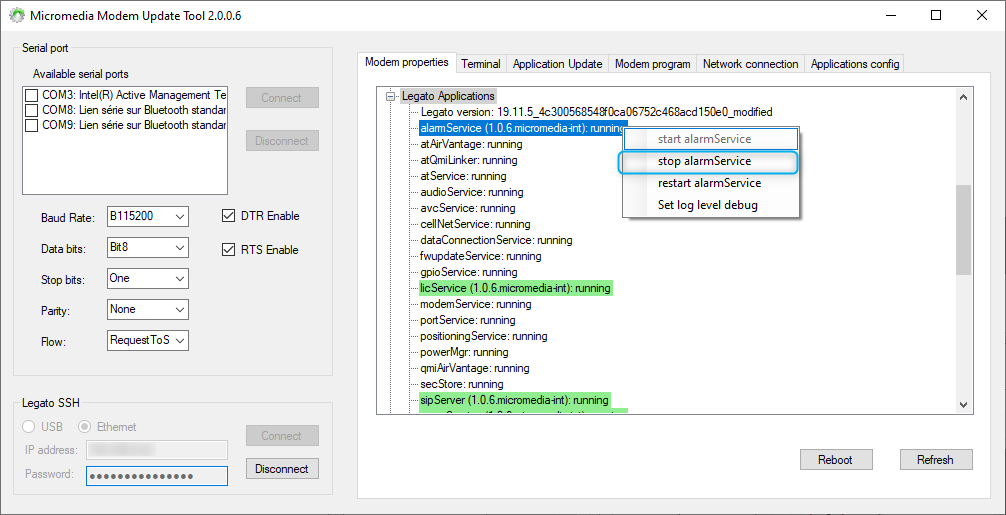Click the Refresh button
Image resolution: width=1006 pixels, height=515 pixels.
(x=934, y=460)
